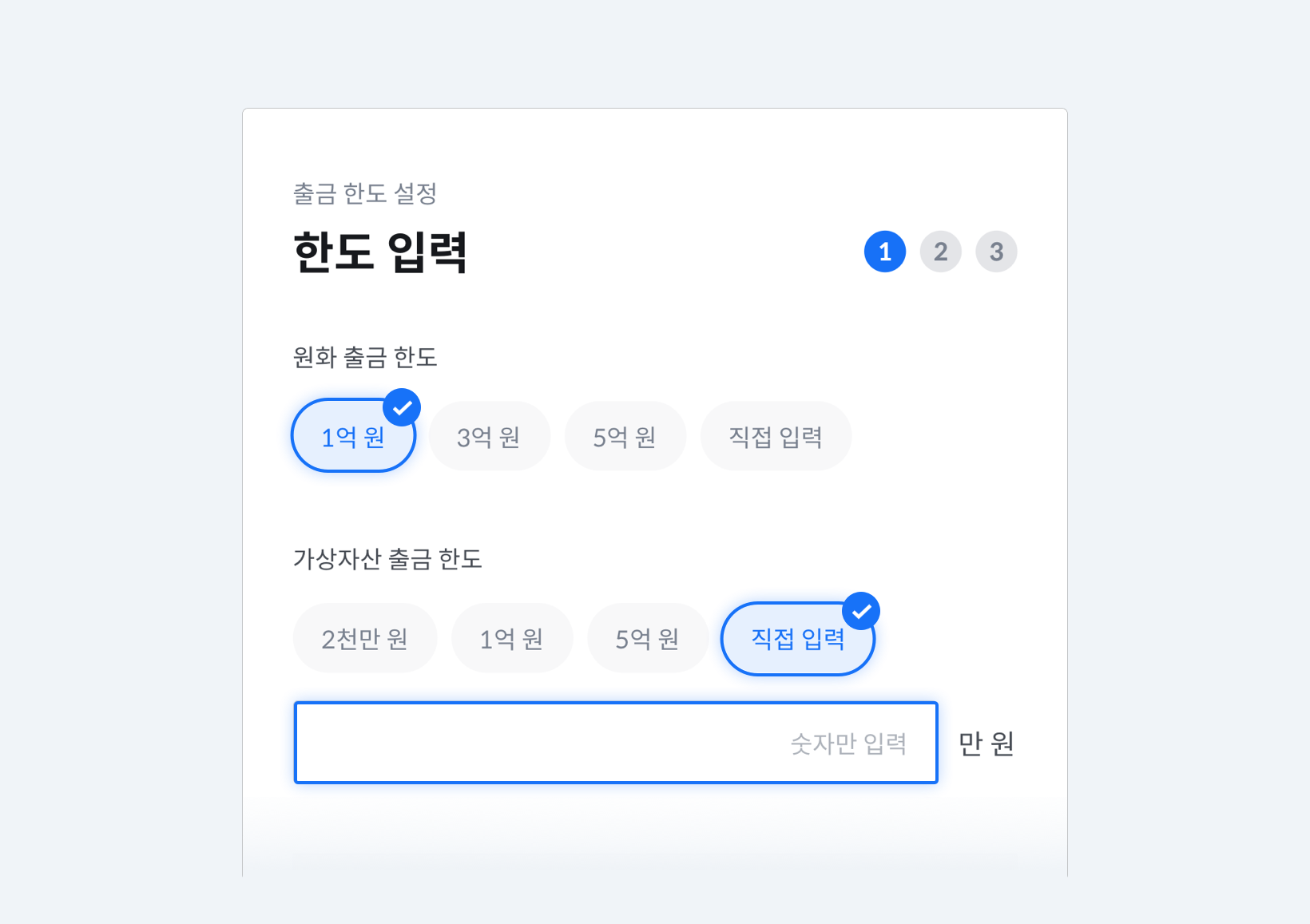Viewport: 1310px width, 924px height.
Task: Deselect the highlighted 1억 원 option
Action: (353, 436)
